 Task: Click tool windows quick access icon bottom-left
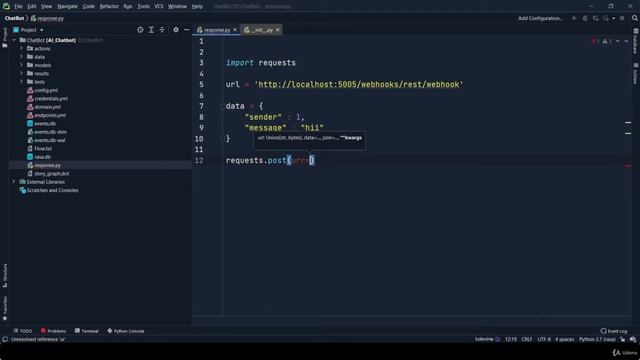point(5,339)
